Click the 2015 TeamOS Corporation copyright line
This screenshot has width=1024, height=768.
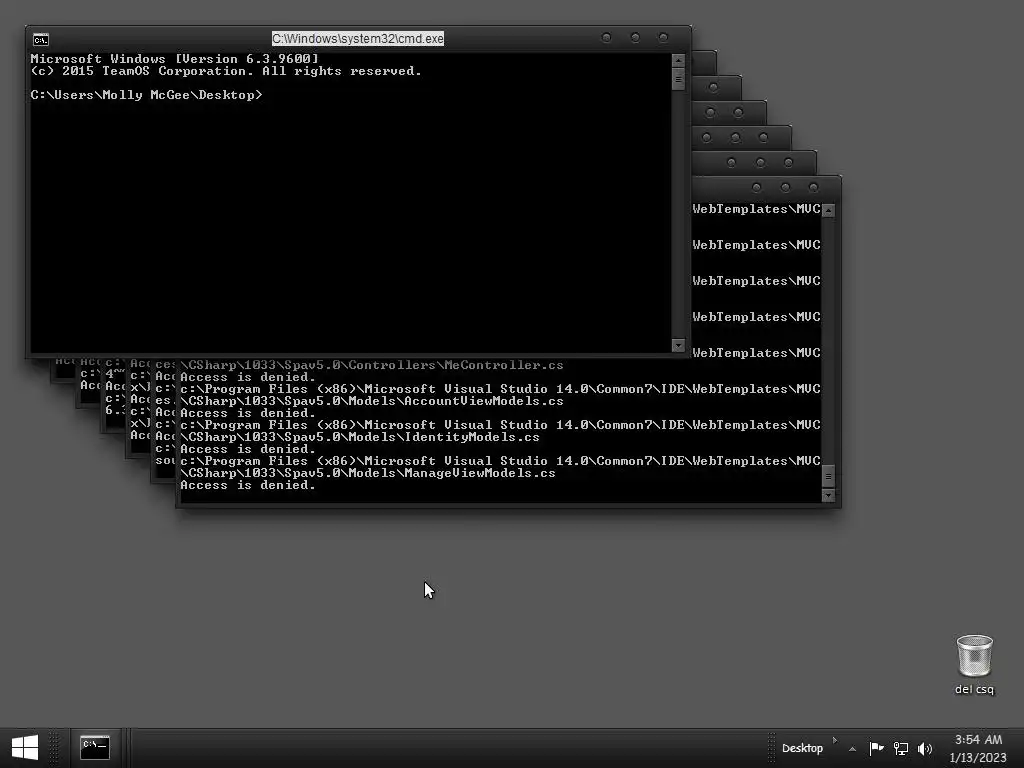pos(226,71)
